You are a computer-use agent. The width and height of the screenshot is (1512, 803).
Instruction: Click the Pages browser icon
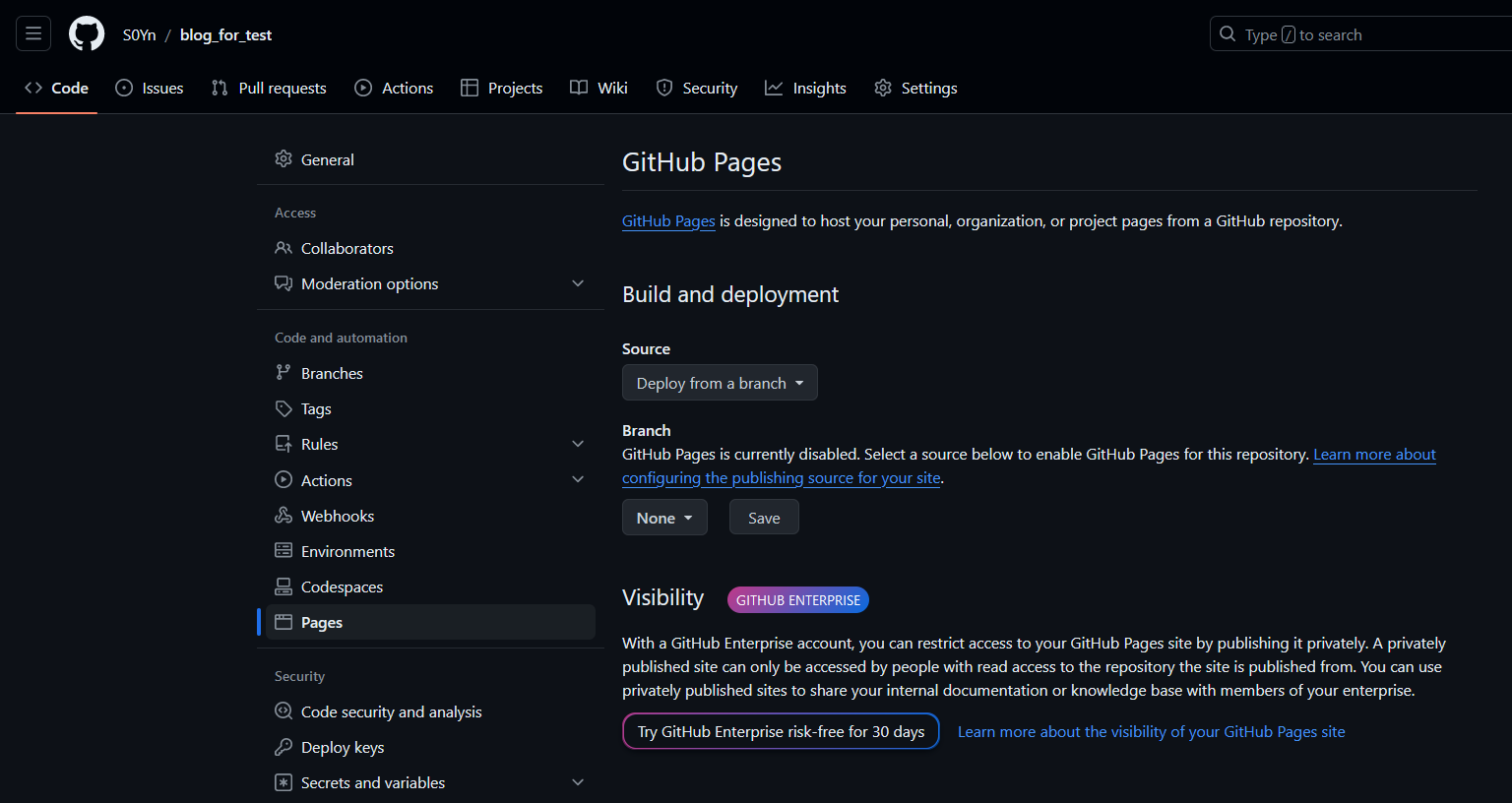click(283, 622)
